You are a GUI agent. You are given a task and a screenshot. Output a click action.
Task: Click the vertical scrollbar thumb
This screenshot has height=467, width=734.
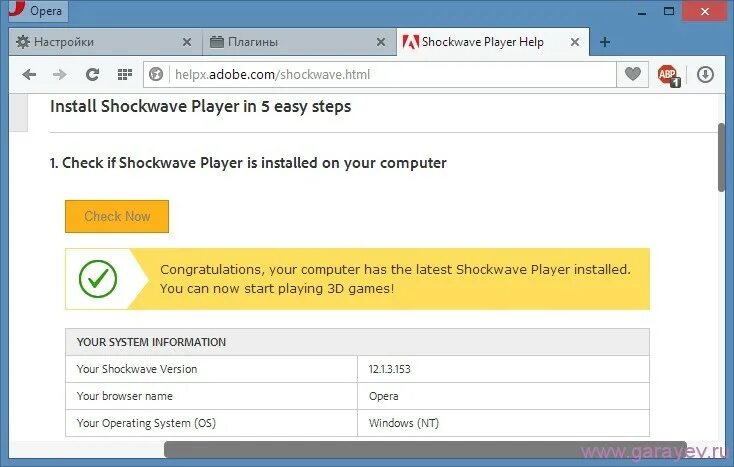[721, 157]
